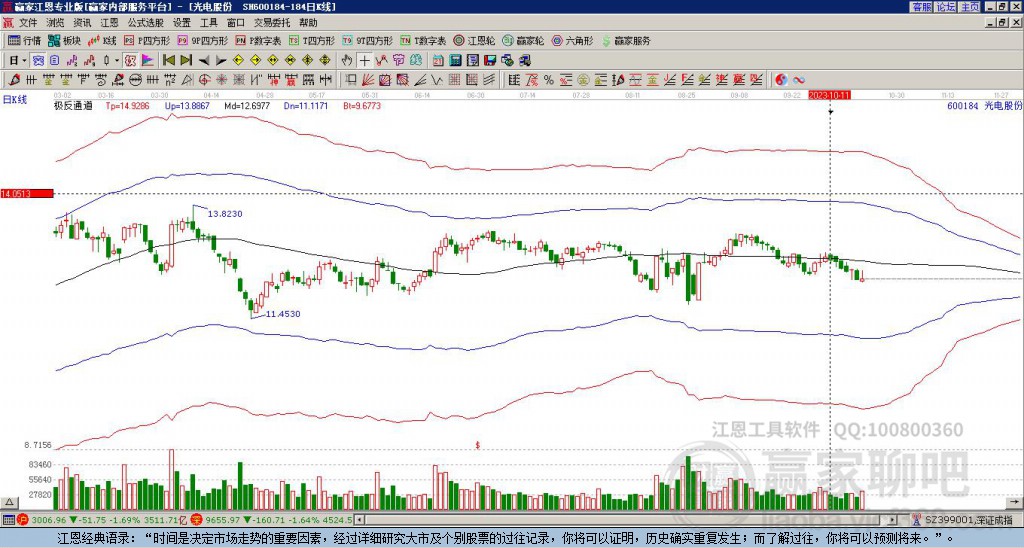
Task: Launch the 江恩轮 Gann wheel
Action: (474, 40)
